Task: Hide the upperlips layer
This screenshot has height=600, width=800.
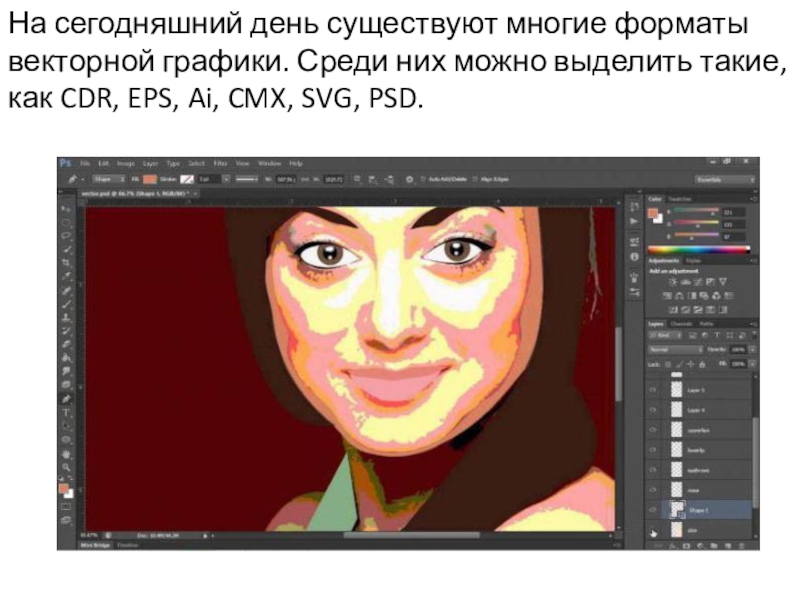Action: pos(653,430)
